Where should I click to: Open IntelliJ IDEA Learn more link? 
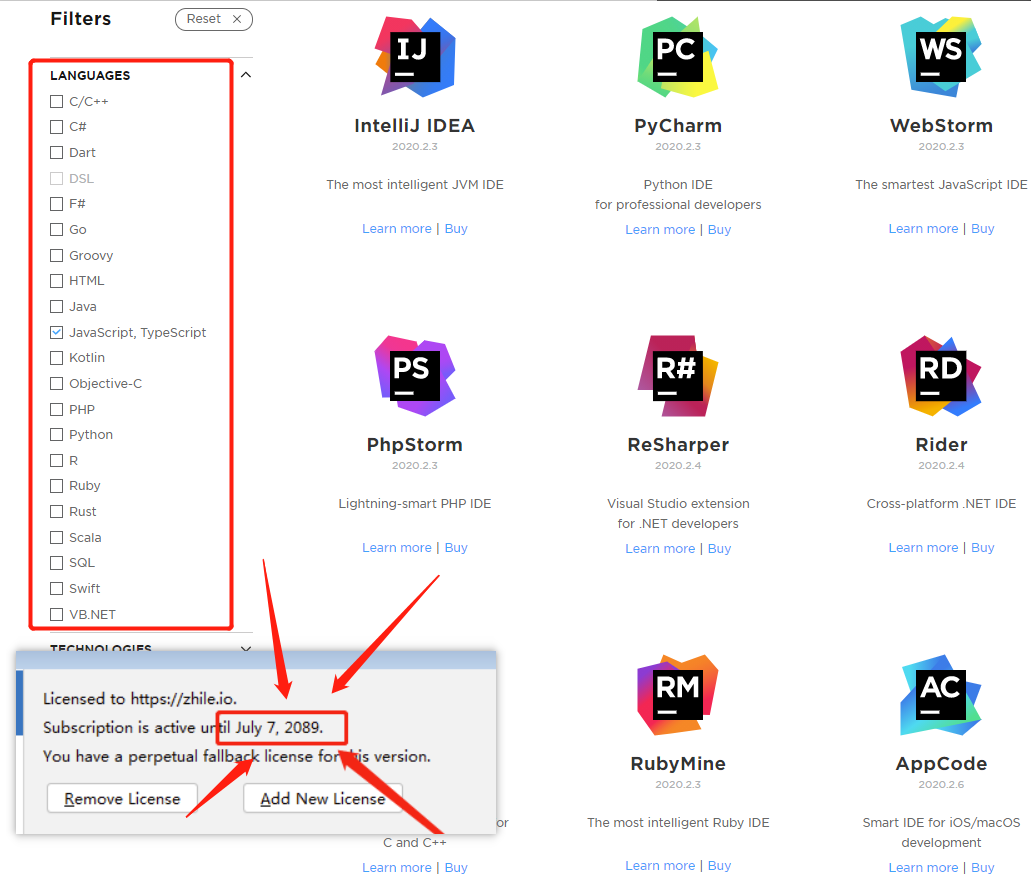click(396, 228)
